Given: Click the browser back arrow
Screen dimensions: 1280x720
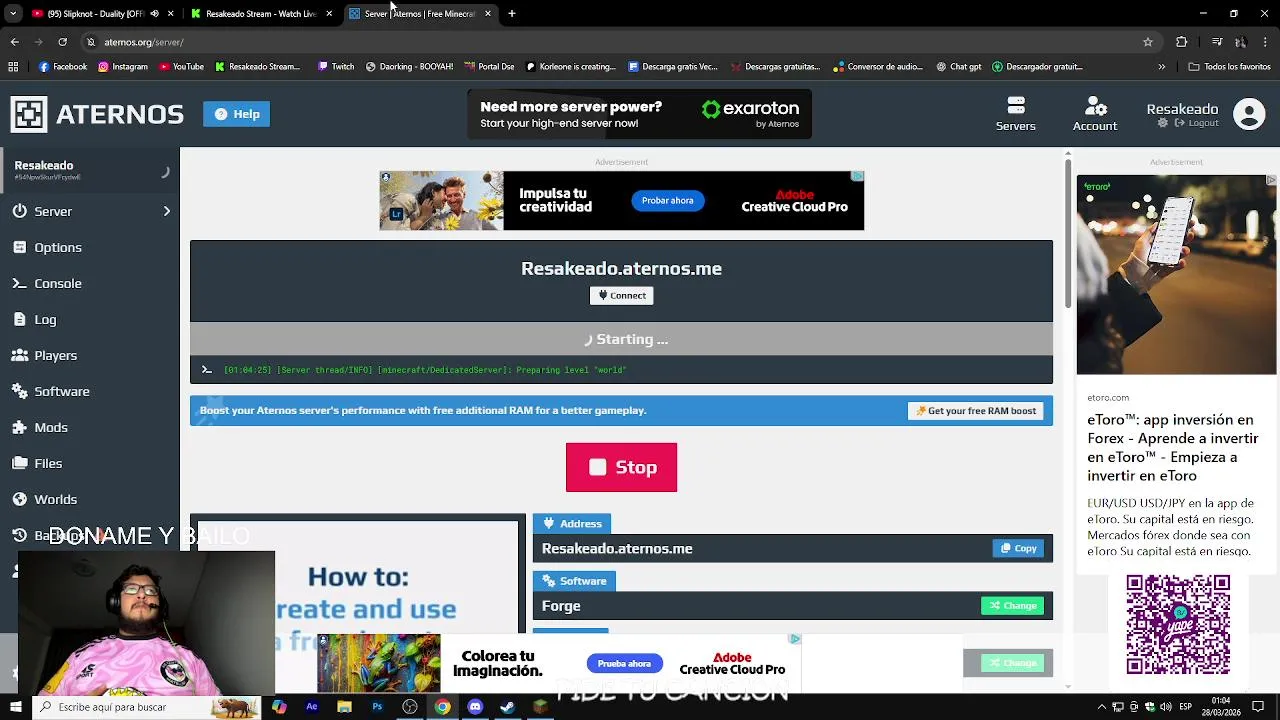Looking at the screenshot, I should tap(14, 42).
